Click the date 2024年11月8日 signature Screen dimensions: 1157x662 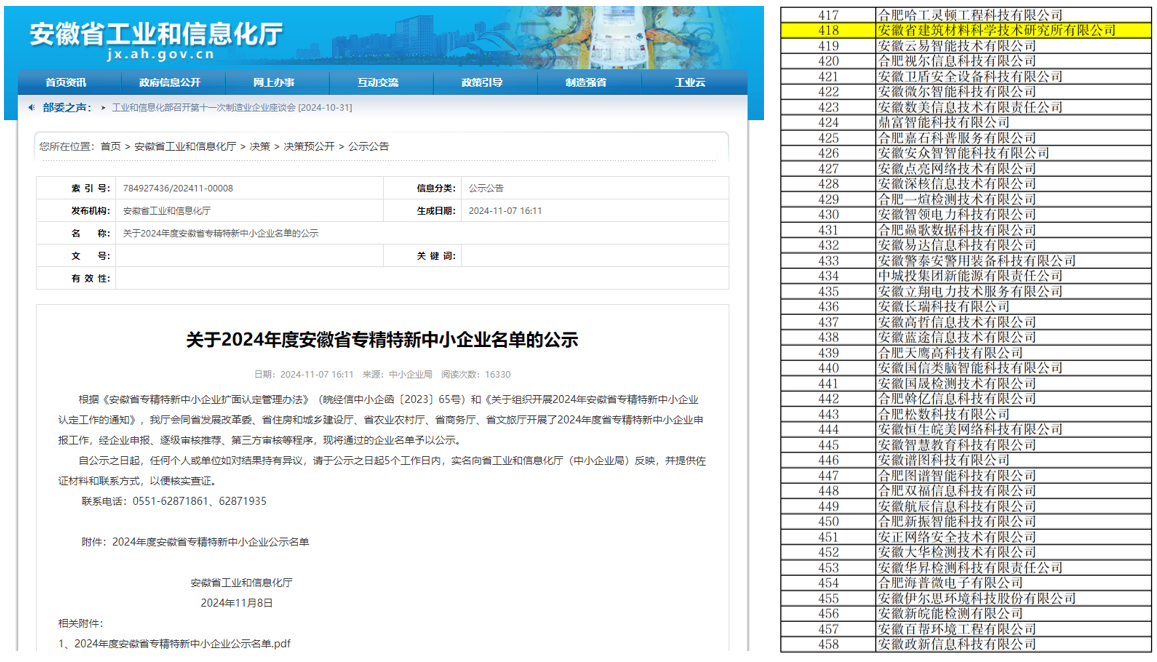click(237, 603)
